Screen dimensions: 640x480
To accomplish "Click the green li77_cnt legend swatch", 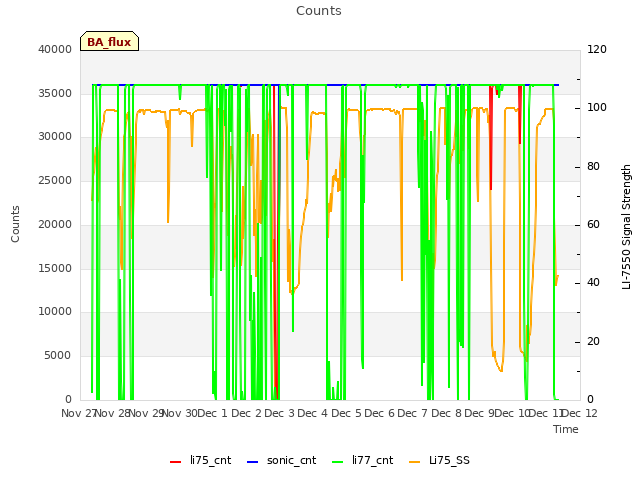I will [x=338, y=462].
